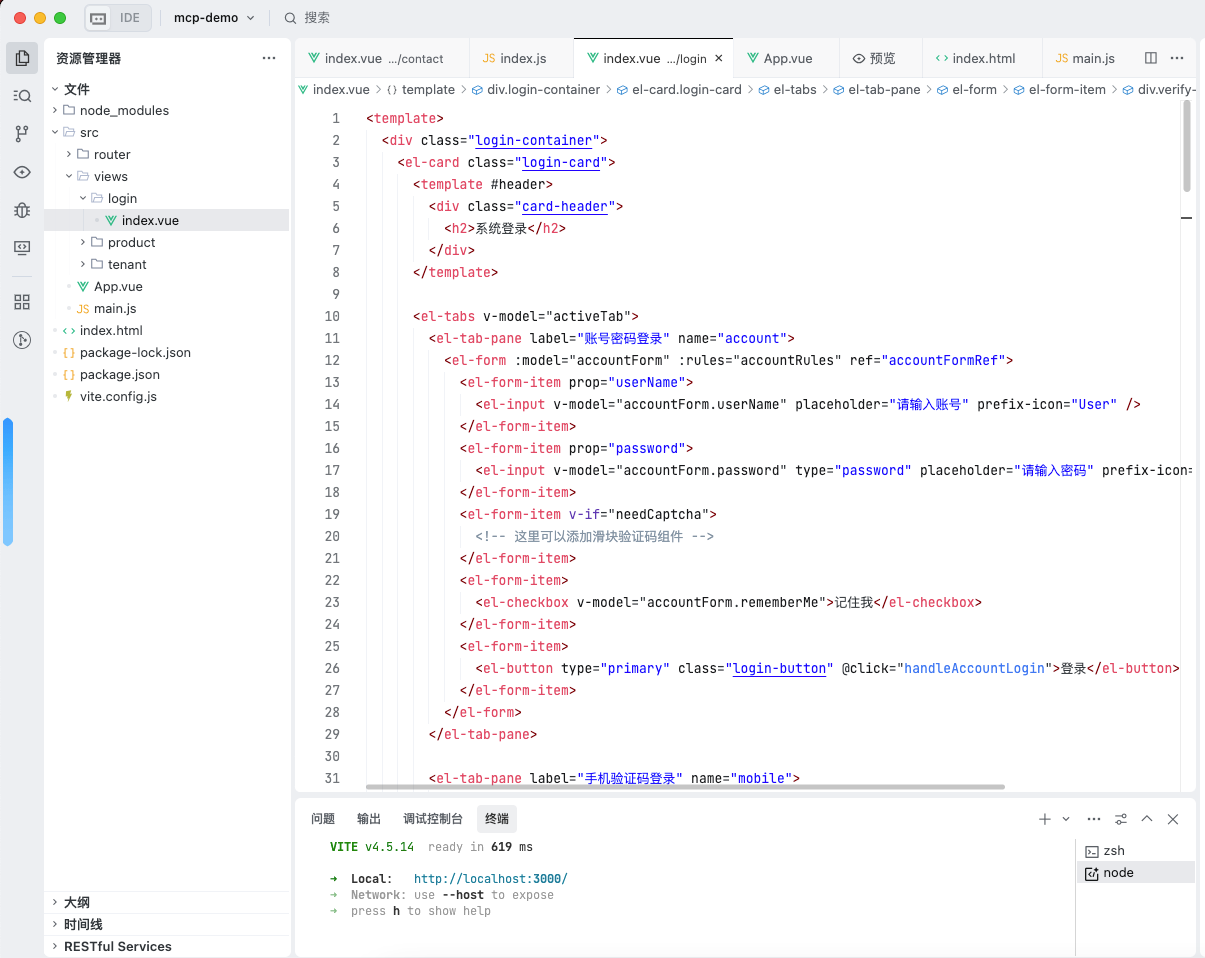Open the Search view in the activity bar
Image resolution: width=1205 pixels, height=958 pixels.
tap(22, 96)
